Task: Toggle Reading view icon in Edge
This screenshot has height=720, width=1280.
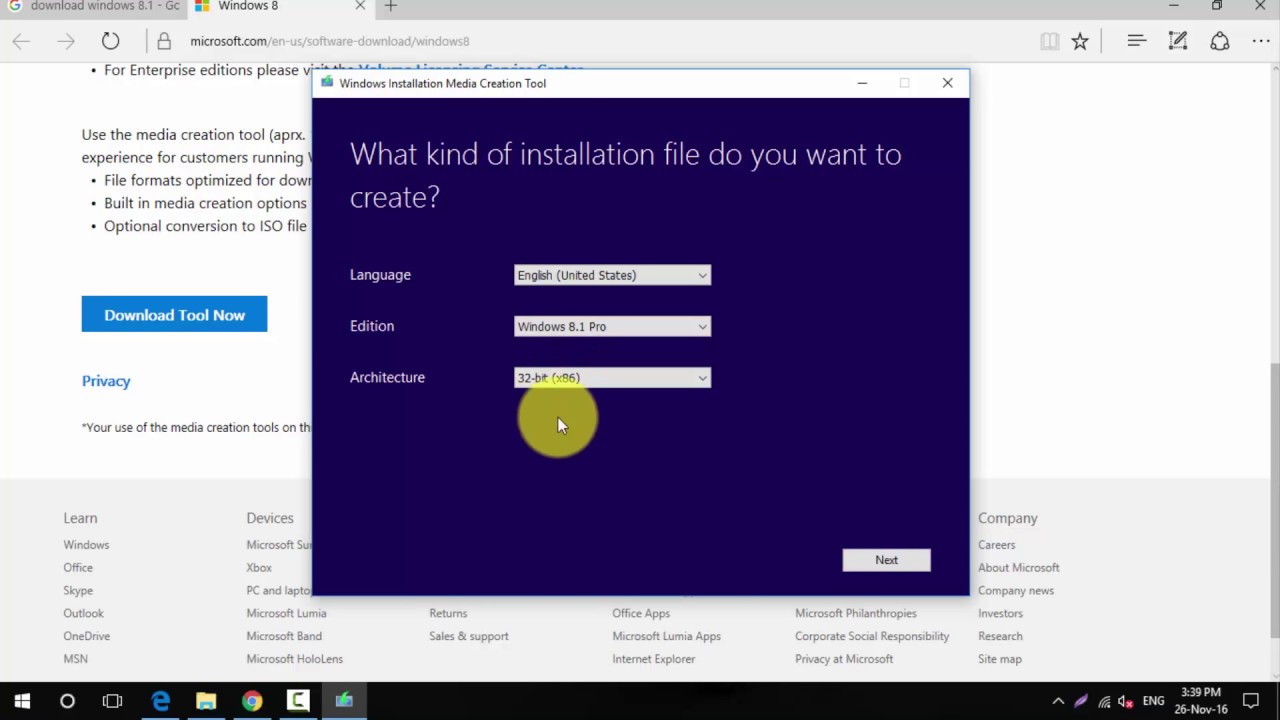Action: coord(1049,41)
